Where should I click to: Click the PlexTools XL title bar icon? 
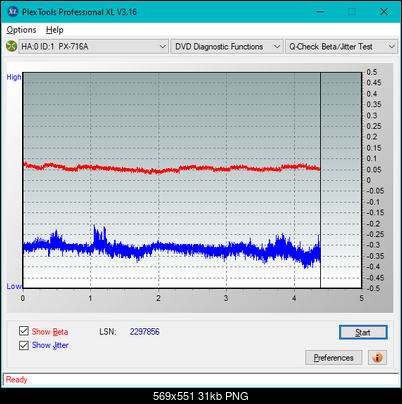(13, 12)
